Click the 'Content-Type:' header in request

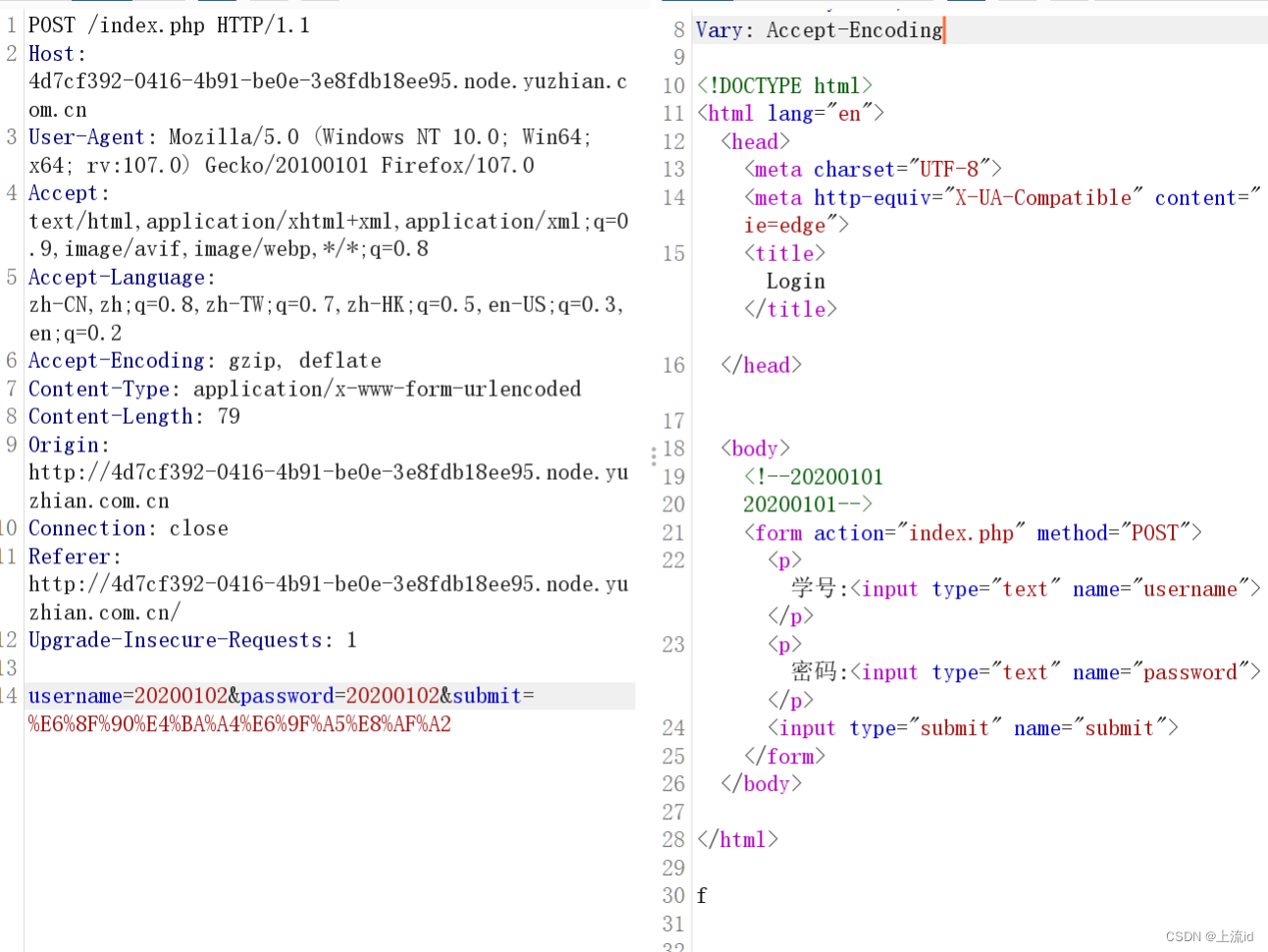point(104,389)
